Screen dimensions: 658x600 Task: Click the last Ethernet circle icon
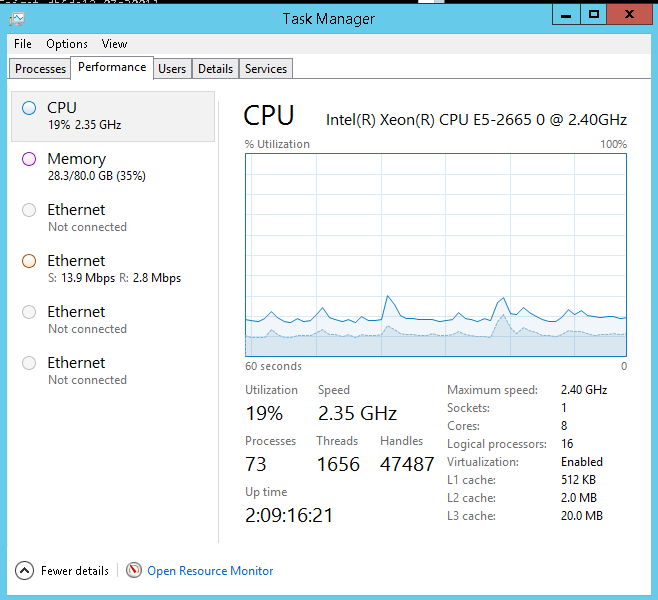pos(29,363)
